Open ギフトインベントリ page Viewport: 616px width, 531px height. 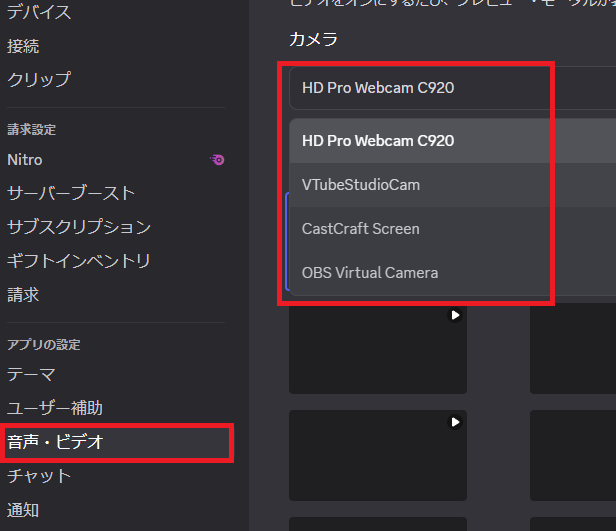click(79, 261)
